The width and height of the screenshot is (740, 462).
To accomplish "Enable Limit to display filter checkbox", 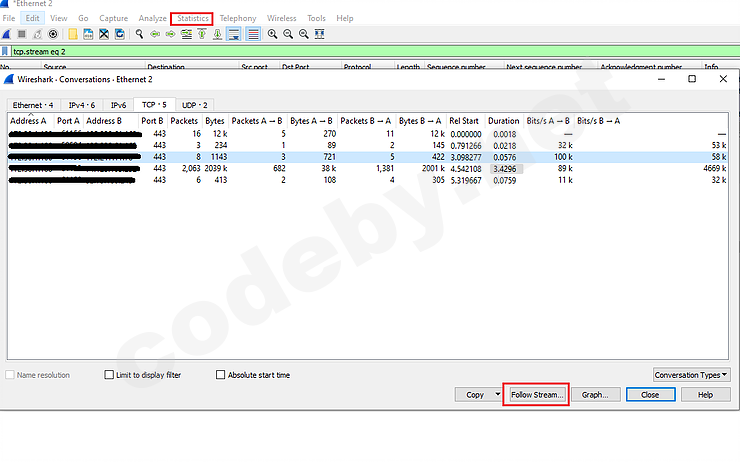I will (x=109, y=375).
